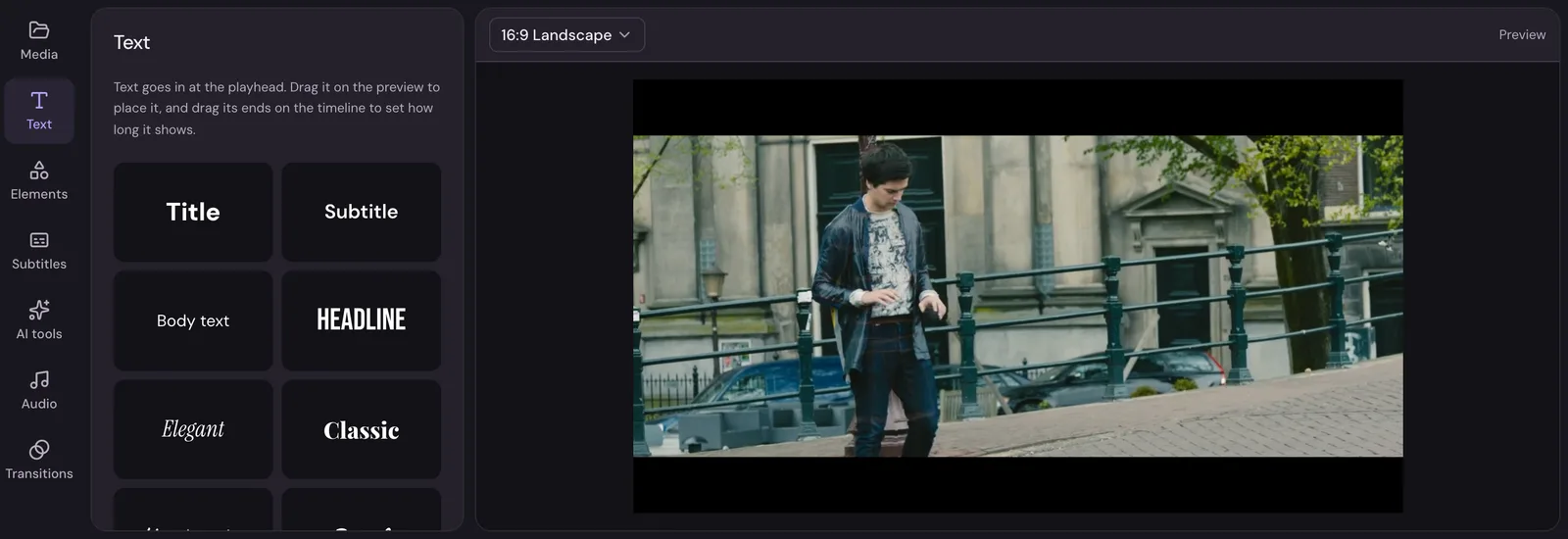Add a Title text preset

tap(193, 212)
